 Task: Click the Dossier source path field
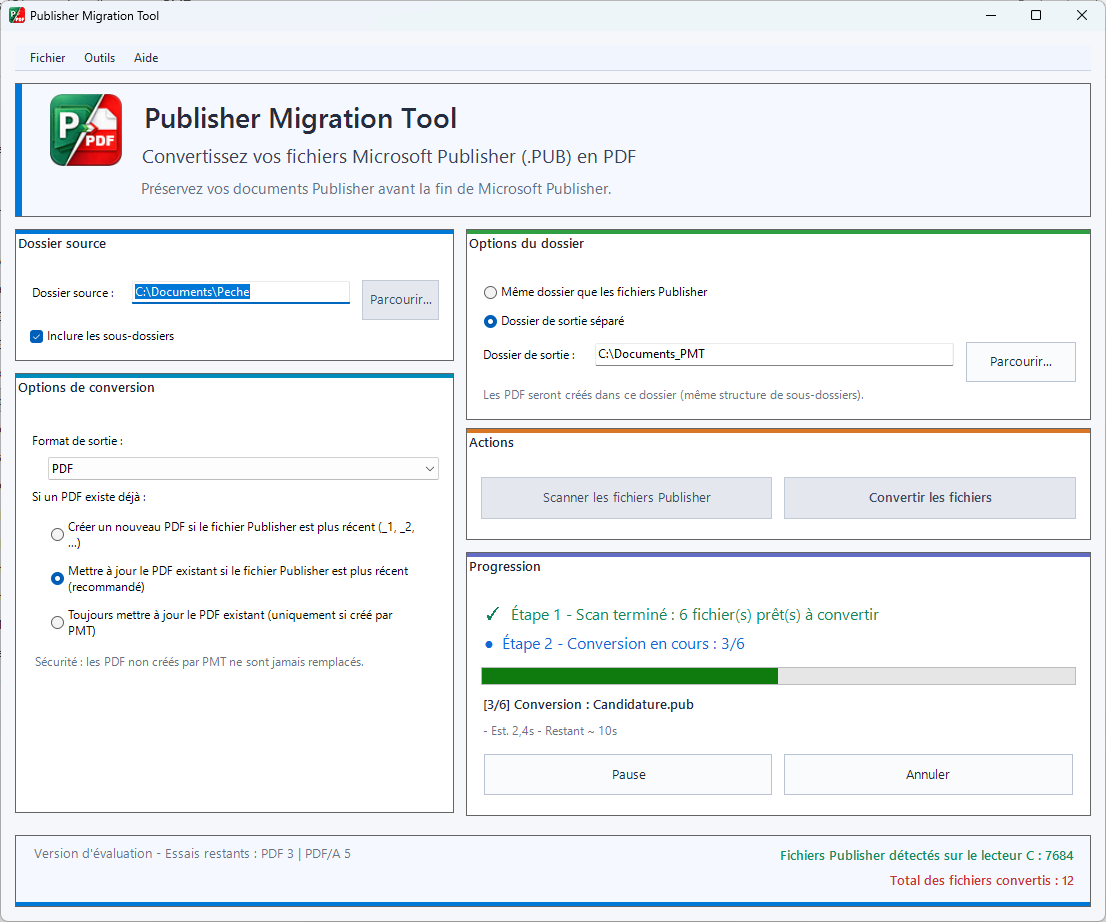tap(241, 292)
